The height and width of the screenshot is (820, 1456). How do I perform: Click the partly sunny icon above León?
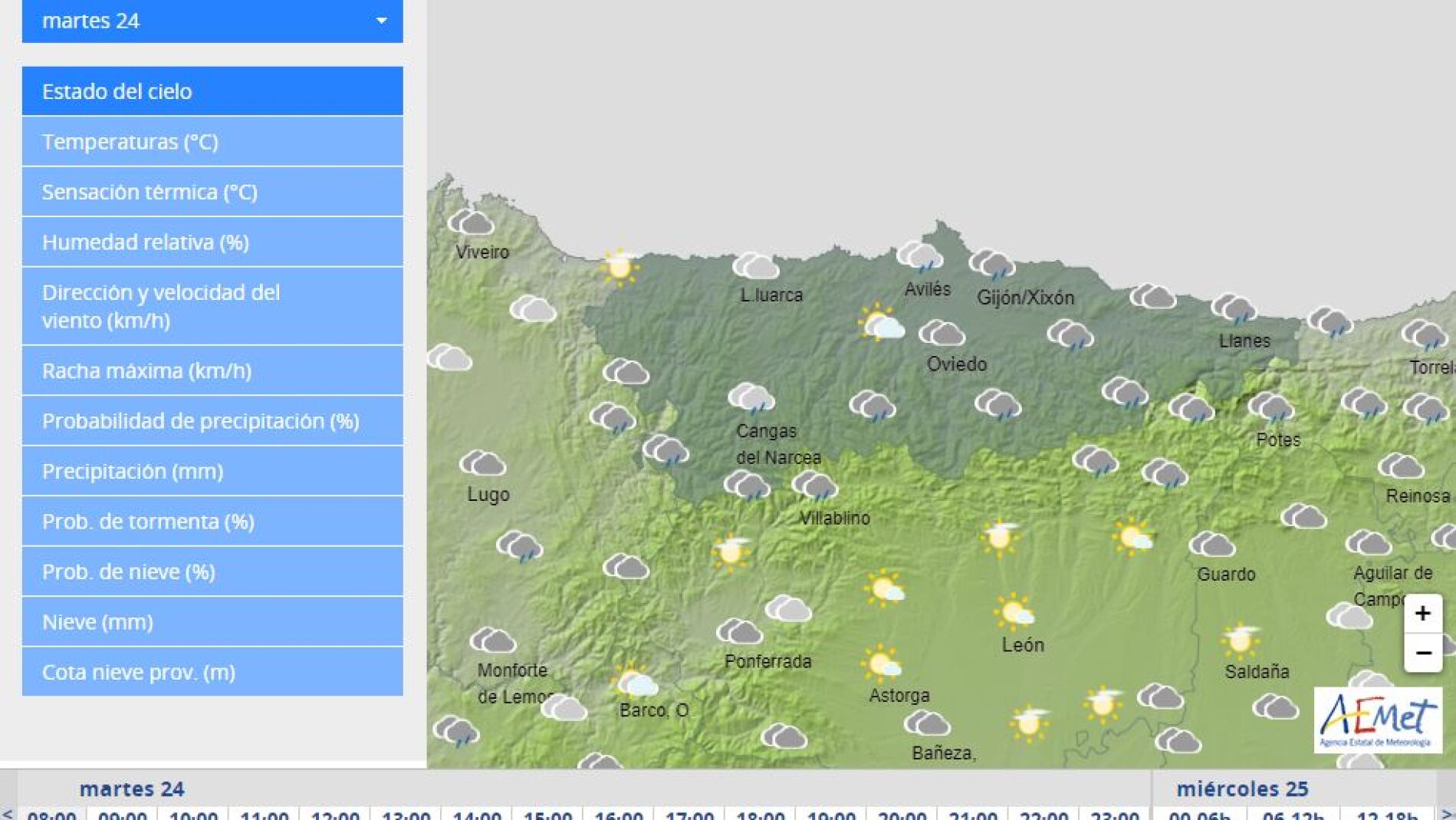click(1014, 611)
